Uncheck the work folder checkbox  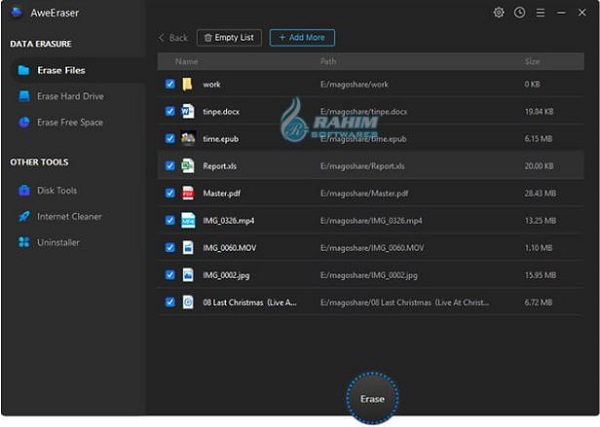(170, 84)
